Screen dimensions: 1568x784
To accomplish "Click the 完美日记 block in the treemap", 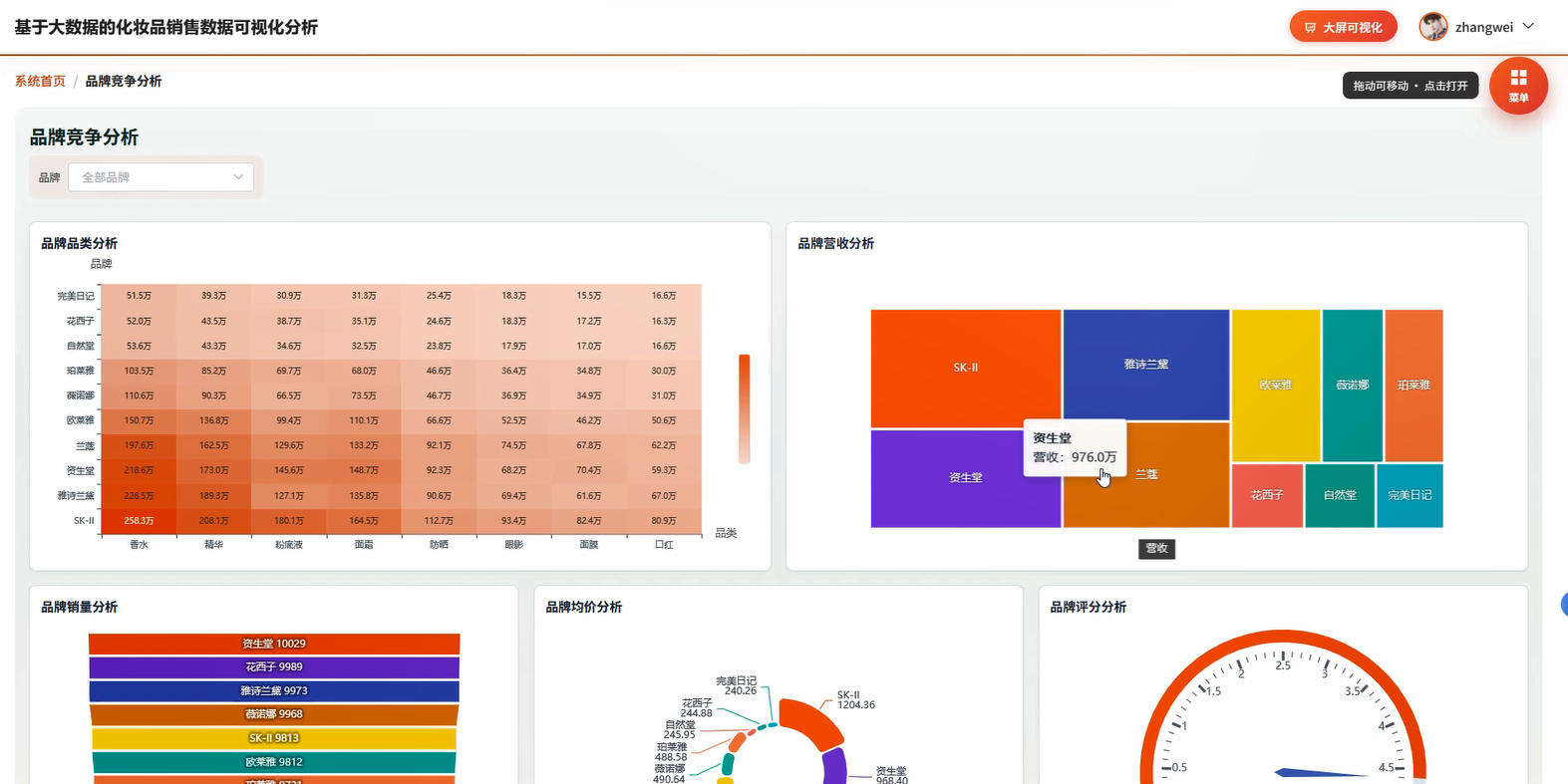I will (x=1410, y=495).
